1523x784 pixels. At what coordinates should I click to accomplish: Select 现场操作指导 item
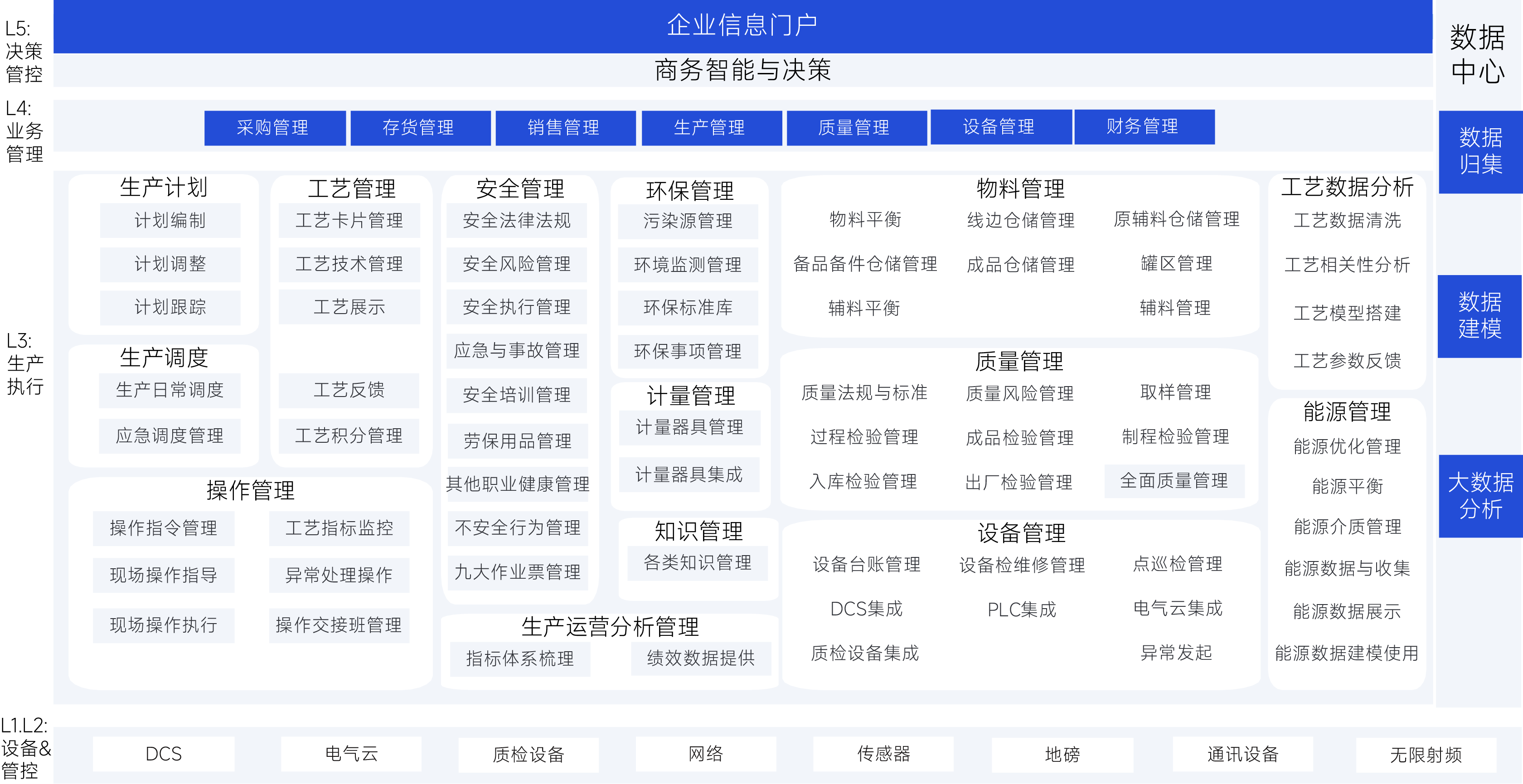pyautogui.click(x=164, y=575)
